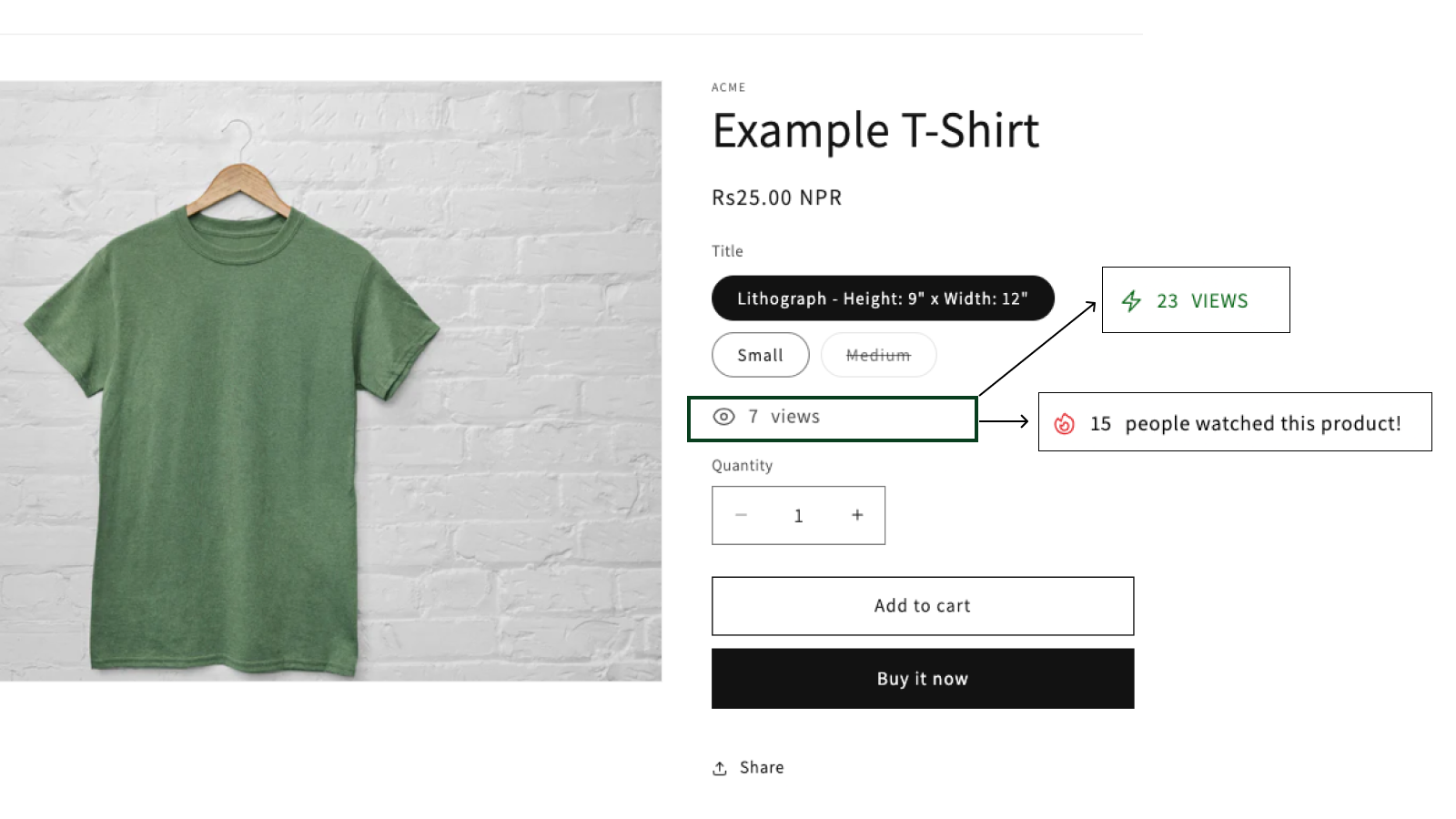
Task: Decrease quantity with the minus icon
Action: pos(741,515)
